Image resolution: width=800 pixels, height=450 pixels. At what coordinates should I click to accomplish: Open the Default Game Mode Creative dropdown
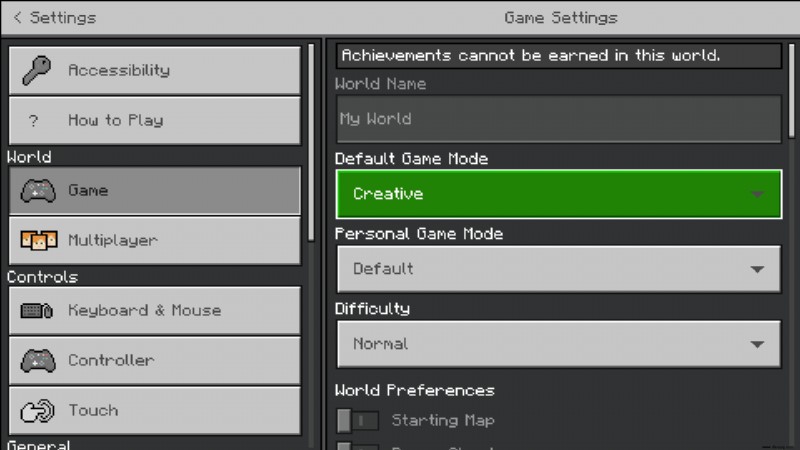coord(559,194)
